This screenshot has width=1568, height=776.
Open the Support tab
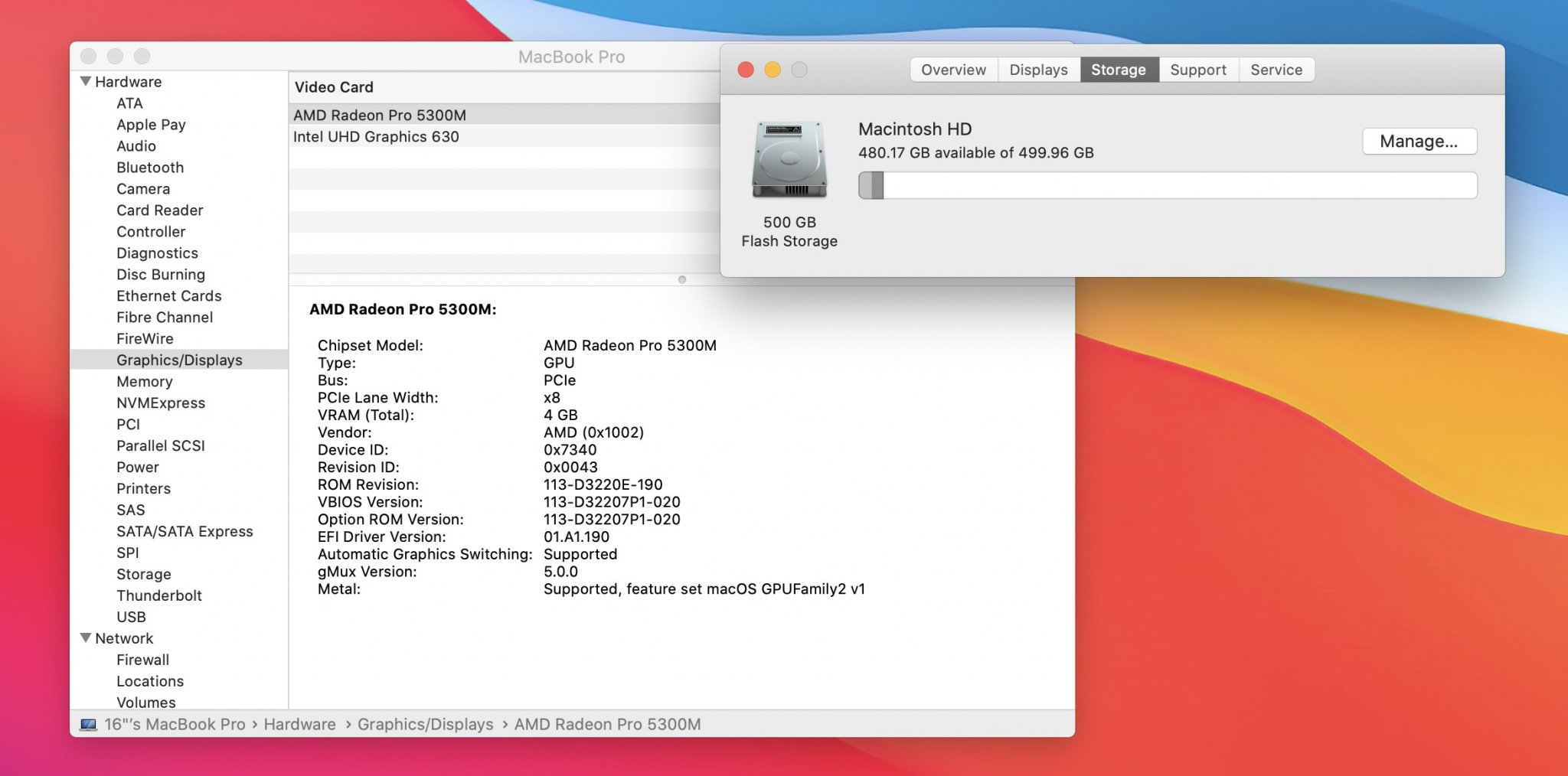(x=1198, y=70)
